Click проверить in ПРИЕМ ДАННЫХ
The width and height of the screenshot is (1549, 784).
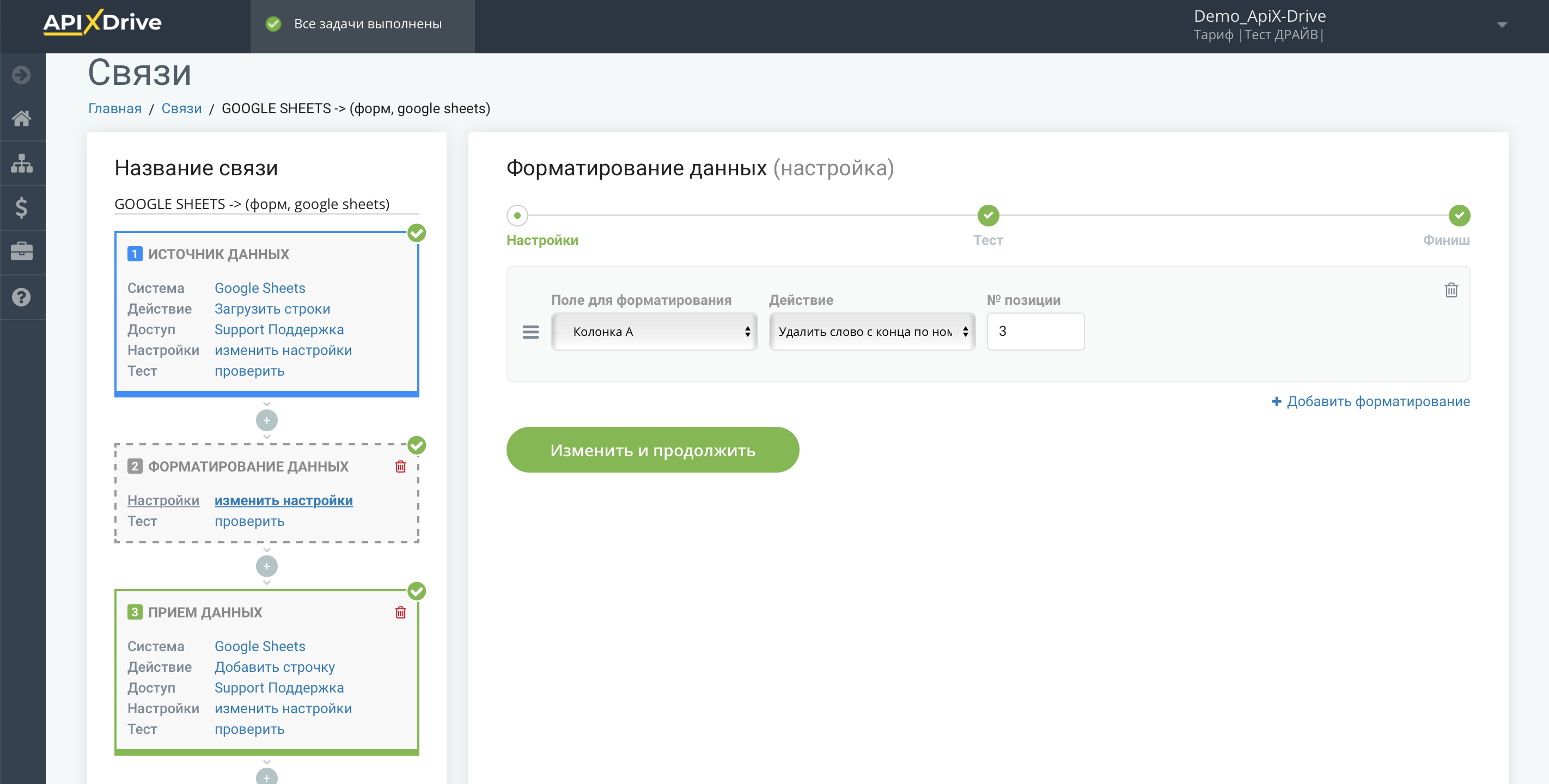[x=249, y=730]
